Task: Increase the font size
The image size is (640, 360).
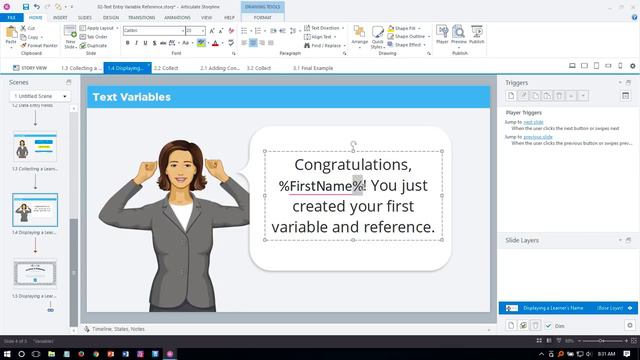Action: tap(212, 31)
